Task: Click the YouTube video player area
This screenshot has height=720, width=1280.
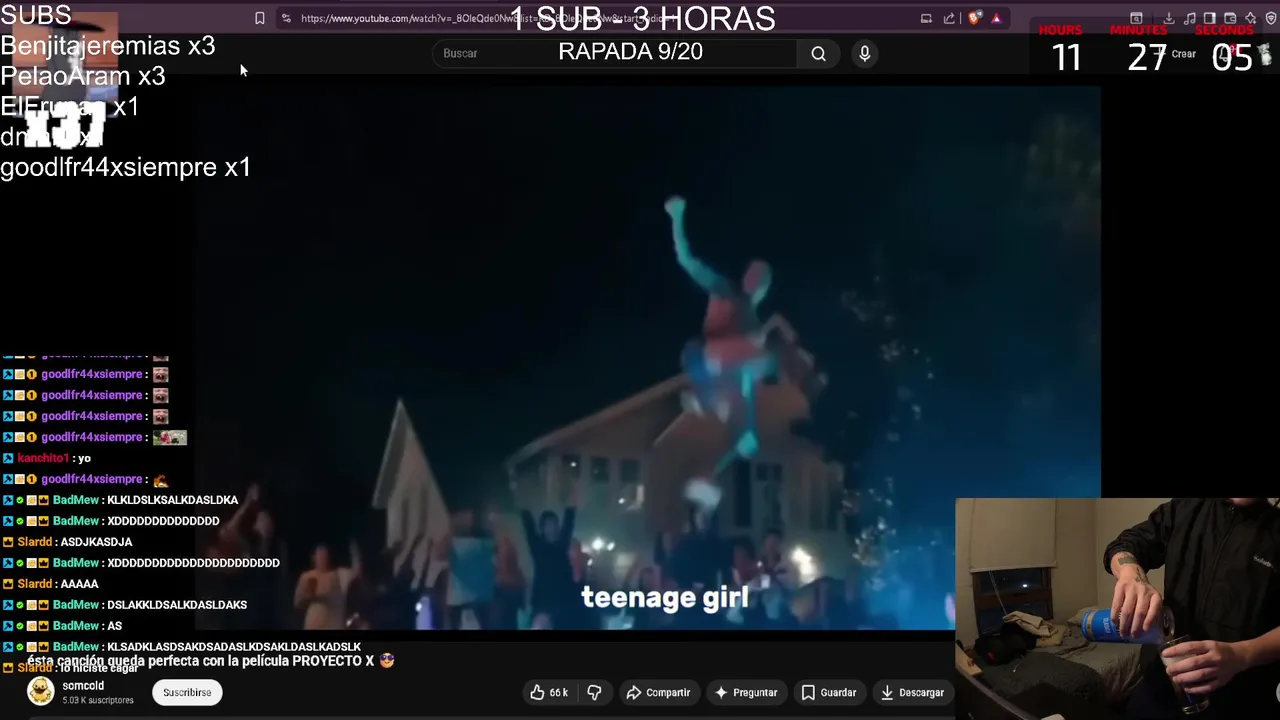Action: point(648,358)
